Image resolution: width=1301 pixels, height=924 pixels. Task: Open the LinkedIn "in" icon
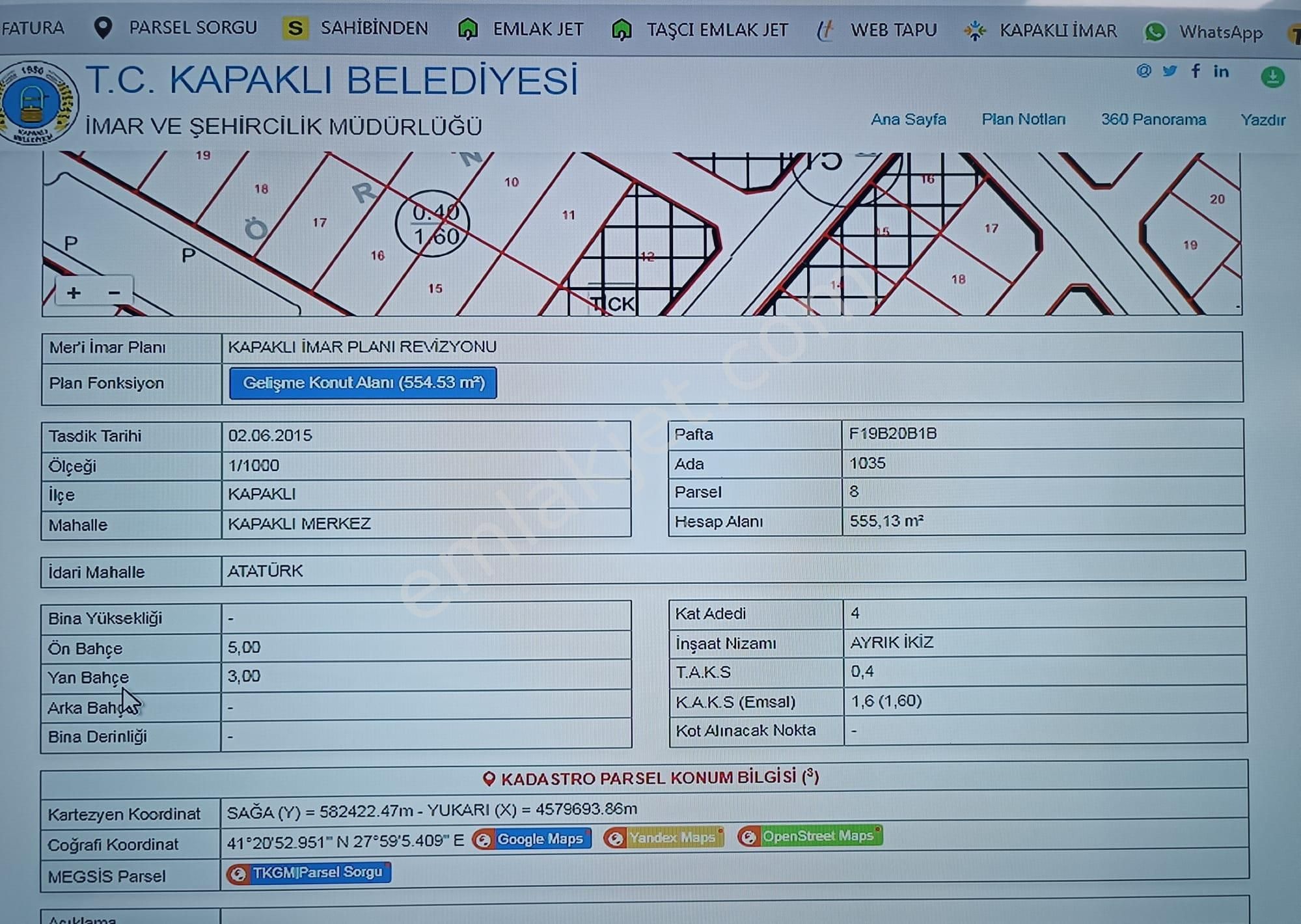click(x=1221, y=72)
